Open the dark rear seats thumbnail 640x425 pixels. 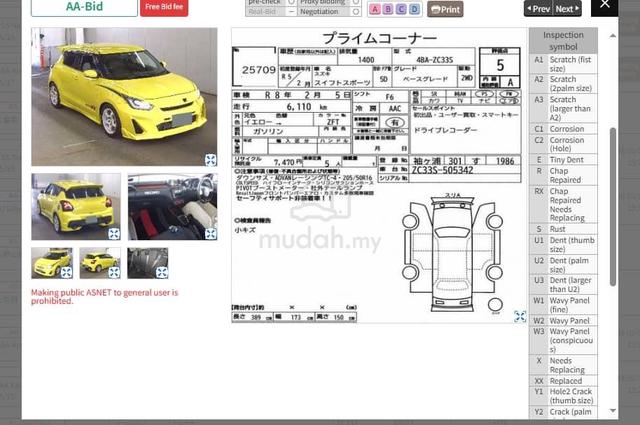click(148, 263)
